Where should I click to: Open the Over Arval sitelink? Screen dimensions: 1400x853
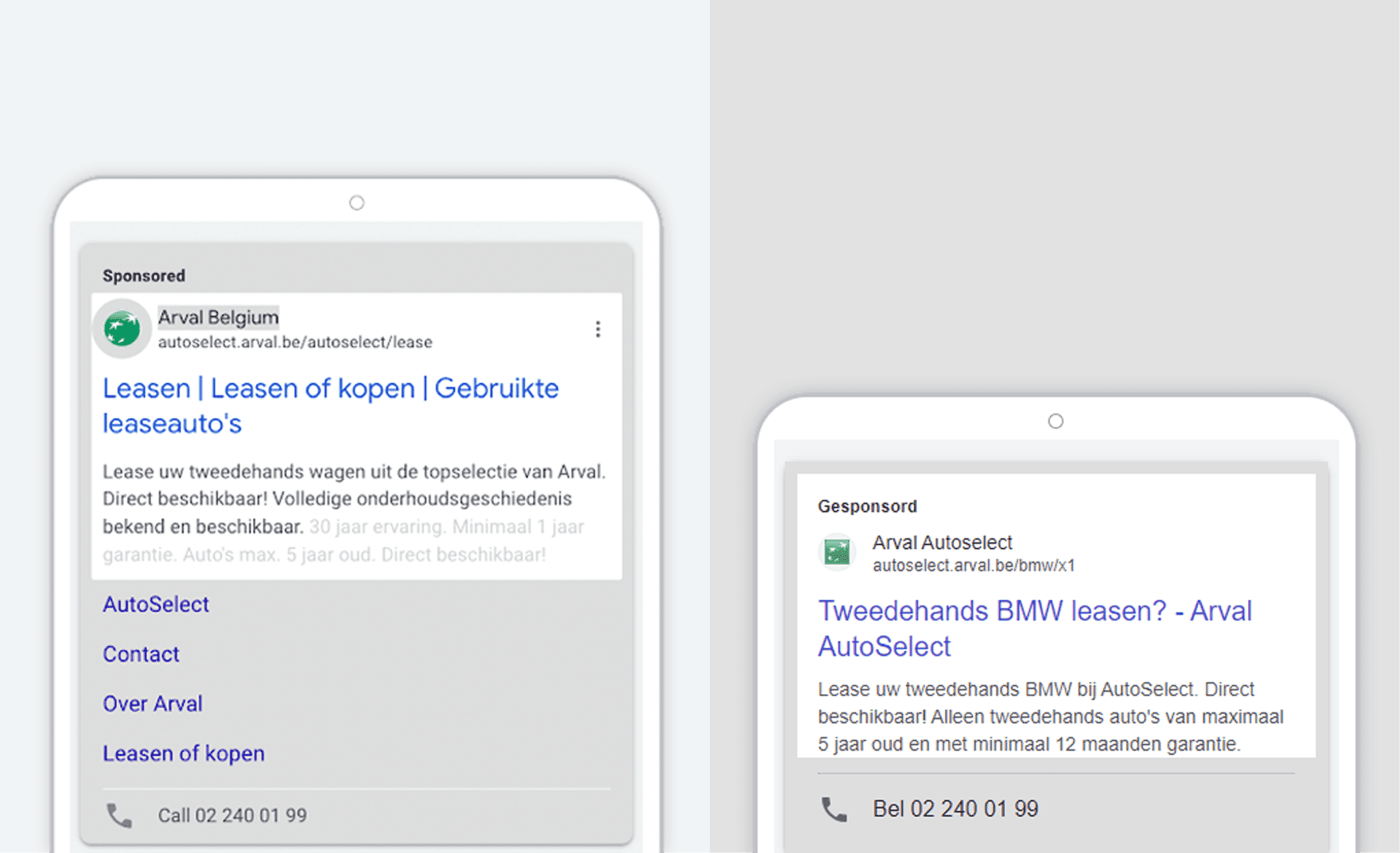pyautogui.click(x=153, y=704)
